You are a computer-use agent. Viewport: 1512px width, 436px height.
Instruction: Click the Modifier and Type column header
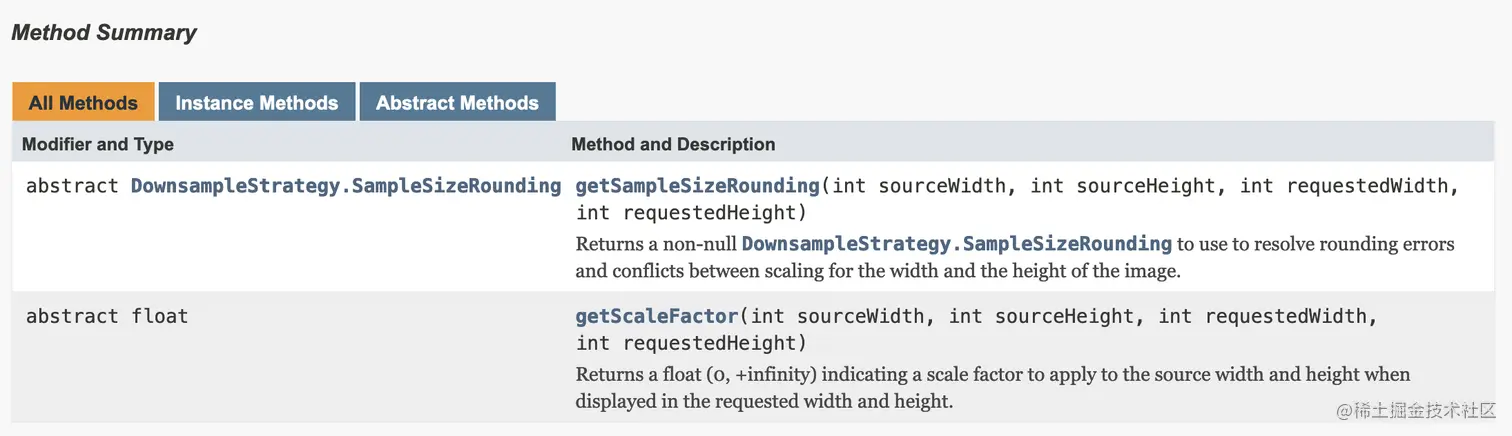point(98,145)
